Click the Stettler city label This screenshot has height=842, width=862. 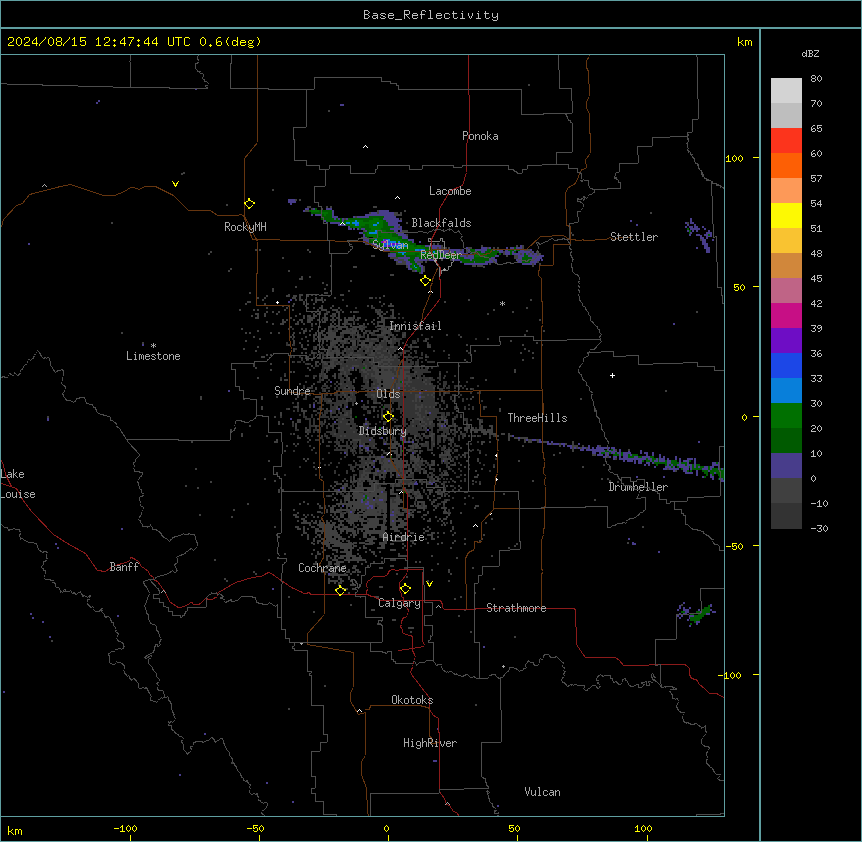[634, 237]
